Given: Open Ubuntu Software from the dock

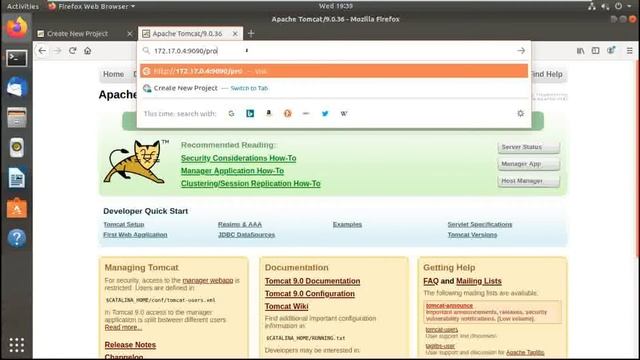Looking at the screenshot, I should 17,208.
